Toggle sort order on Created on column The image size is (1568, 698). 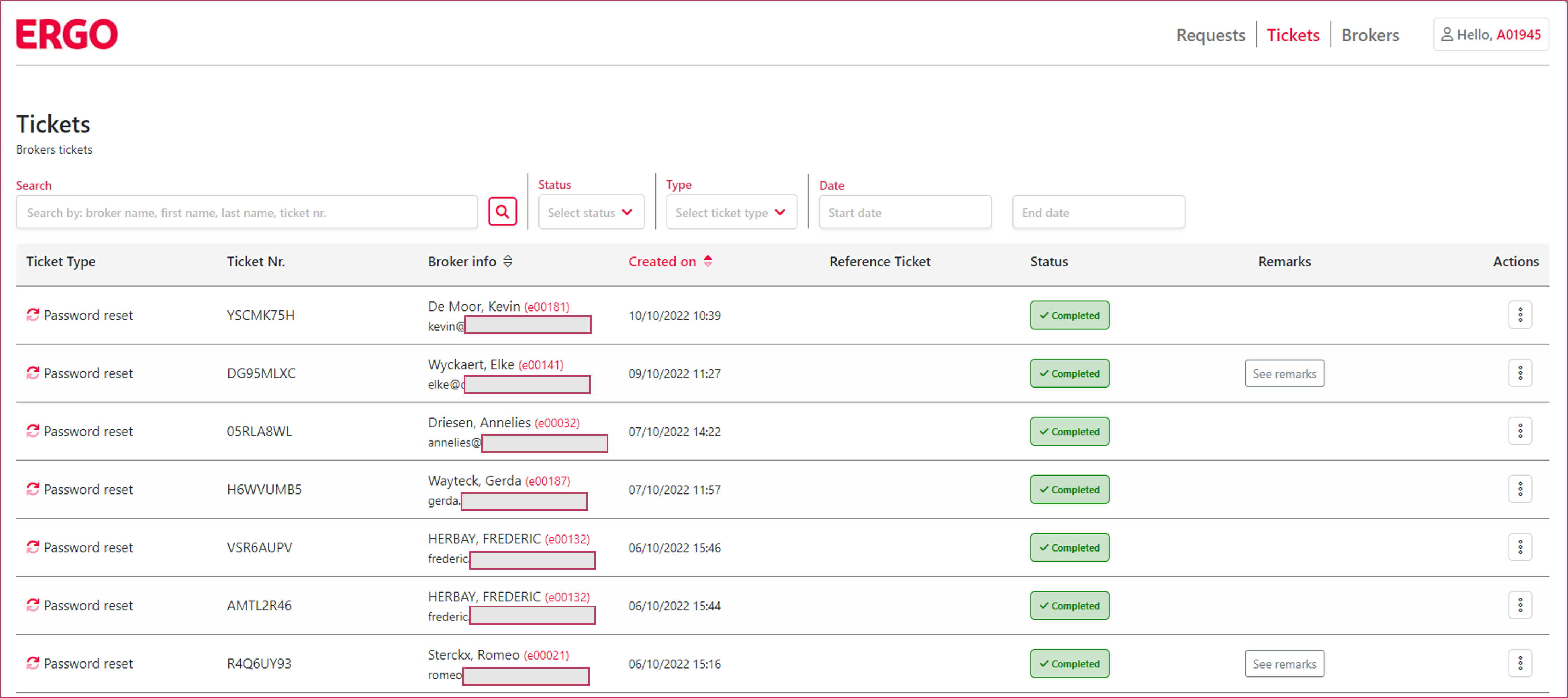(707, 262)
